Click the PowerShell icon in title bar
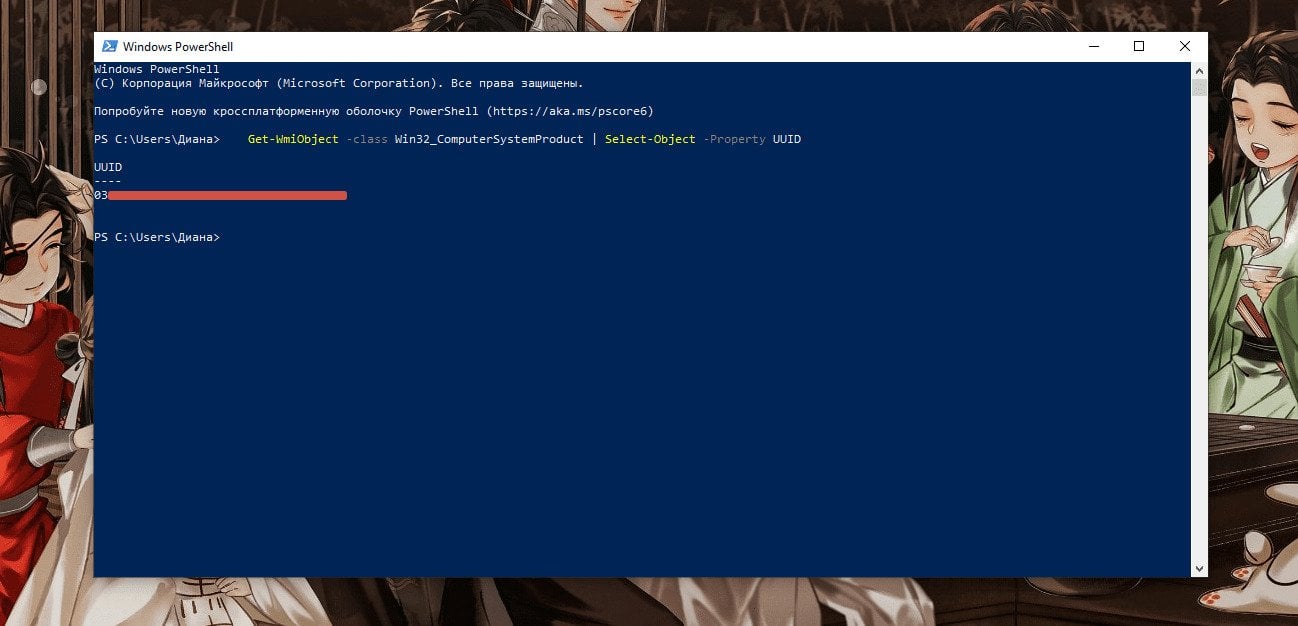The height and width of the screenshot is (626, 1298). 109,47
